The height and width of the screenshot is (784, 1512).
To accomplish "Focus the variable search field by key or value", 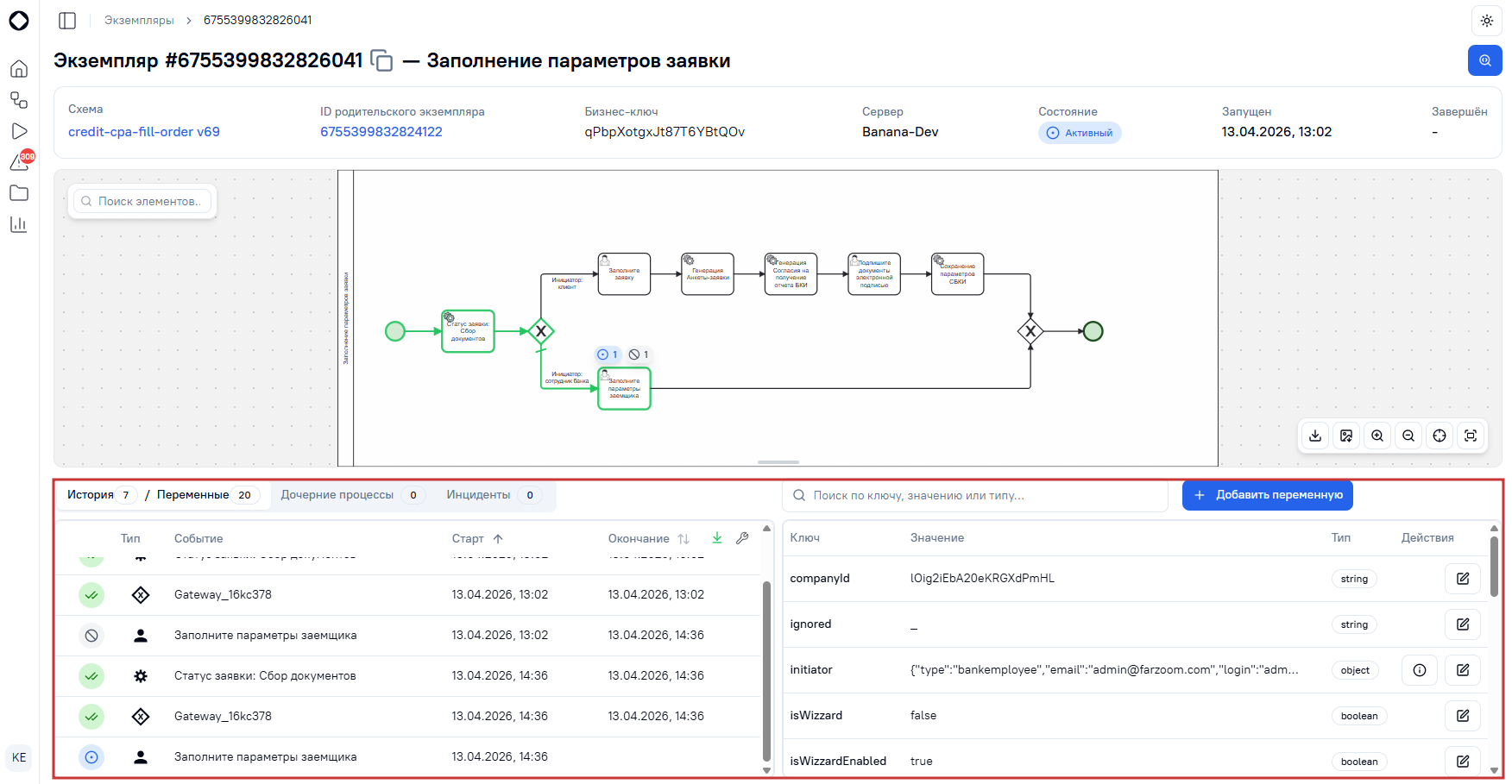I will pyautogui.click(x=975, y=495).
